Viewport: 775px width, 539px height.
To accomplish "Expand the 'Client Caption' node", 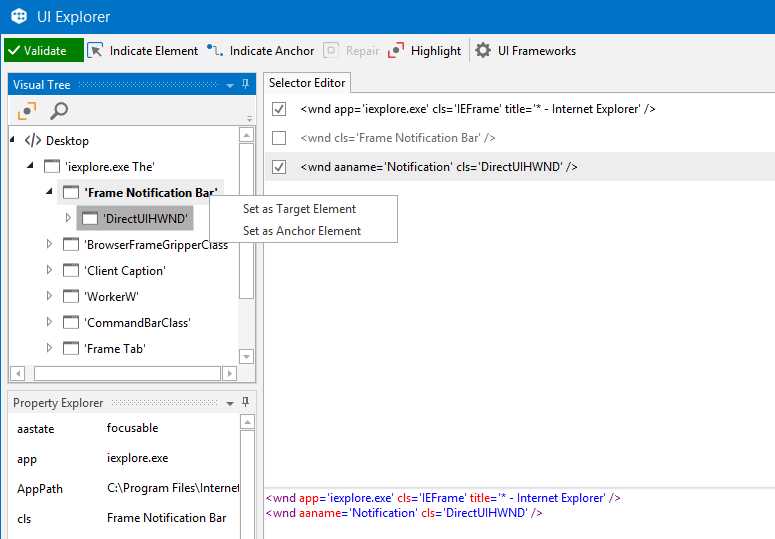I will (x=49, y=270).
